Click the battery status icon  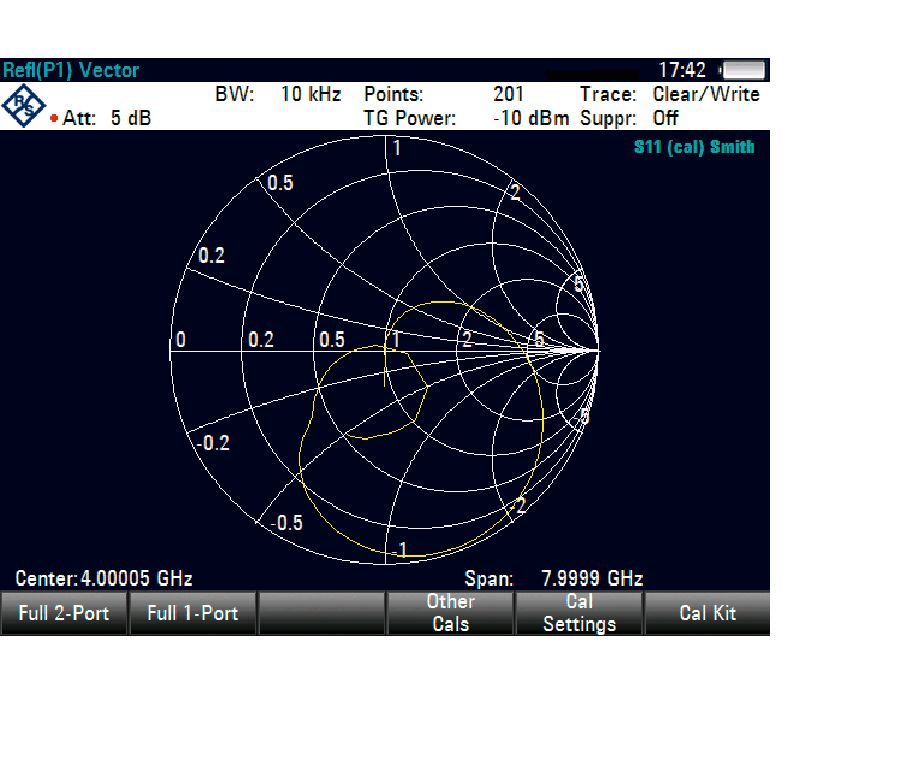tap(743, 71)
